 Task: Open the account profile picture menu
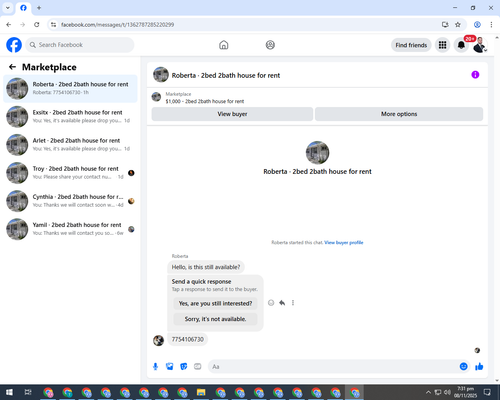[480, 45]
